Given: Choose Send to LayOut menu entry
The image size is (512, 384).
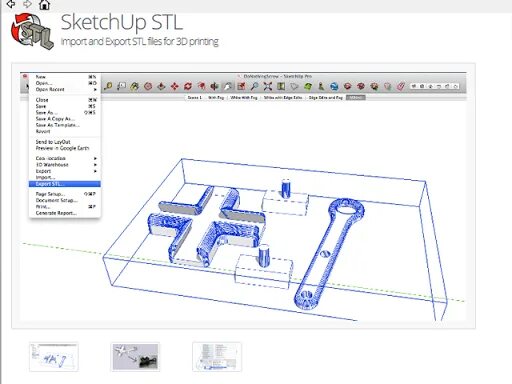Looking at the screenshot, I should point(65,142).
